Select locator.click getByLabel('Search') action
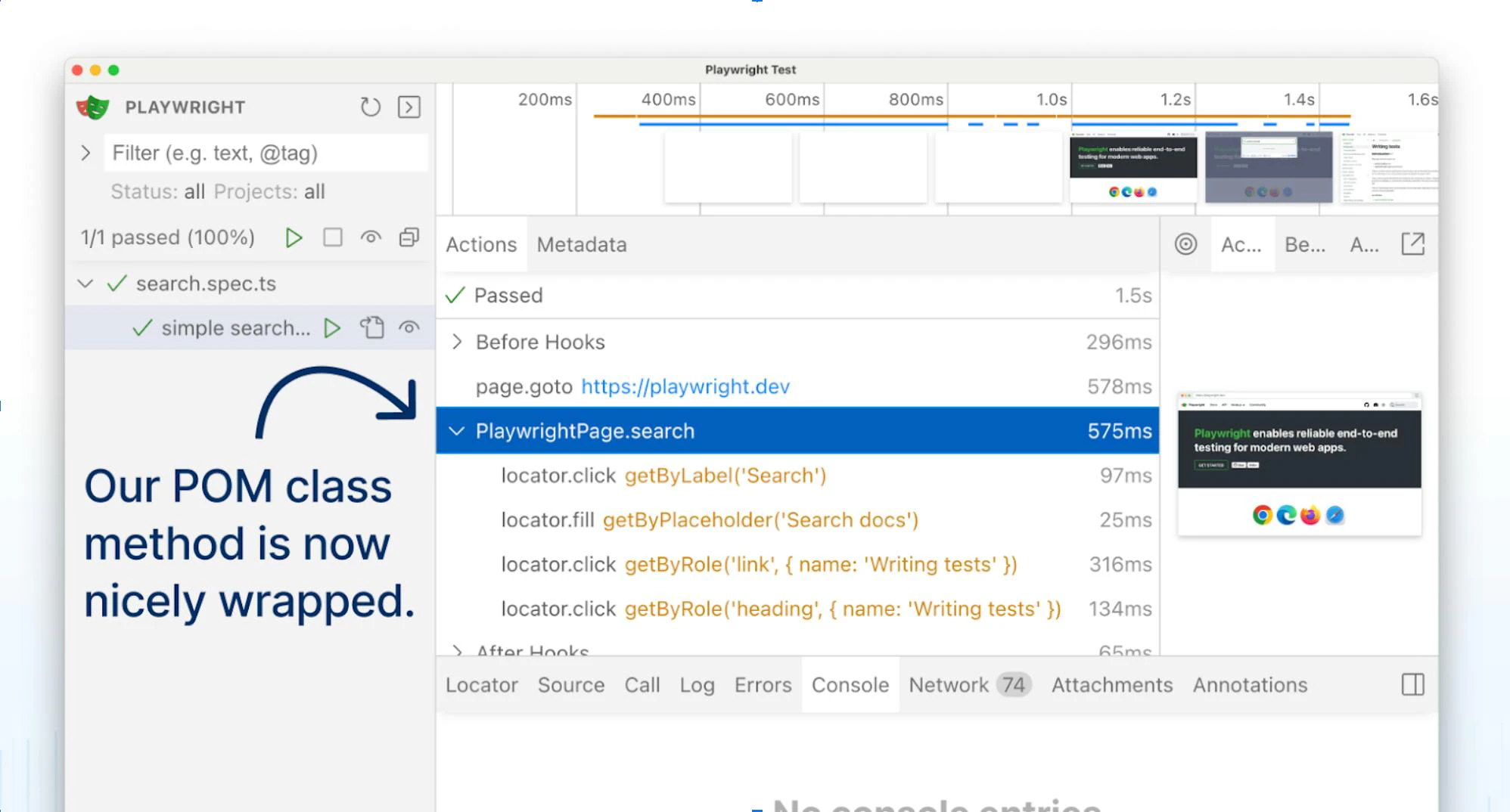The width and height of the screenshot is (1510, 812). (797, 476)
